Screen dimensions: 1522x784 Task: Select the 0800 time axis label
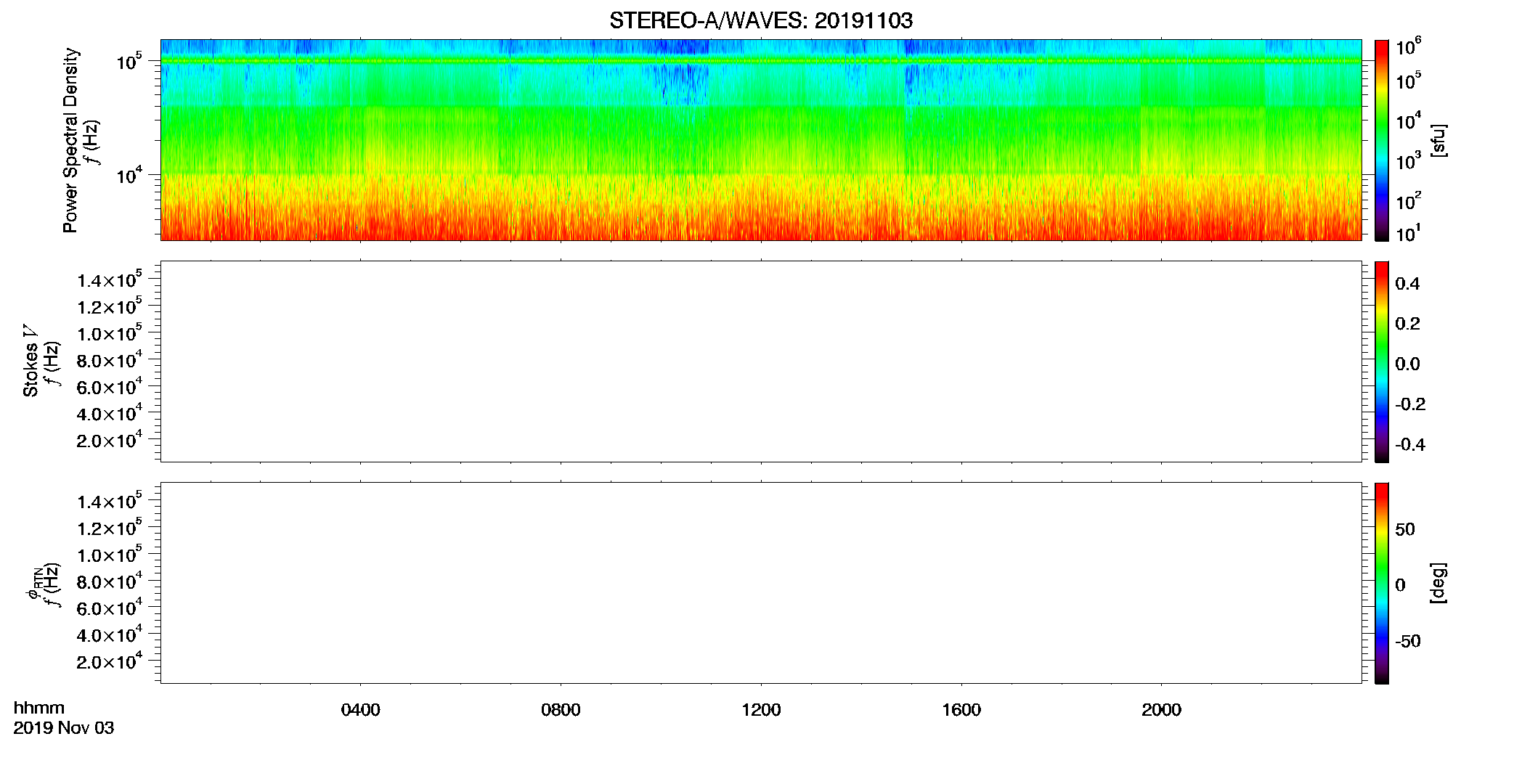(x=561, y=710)
